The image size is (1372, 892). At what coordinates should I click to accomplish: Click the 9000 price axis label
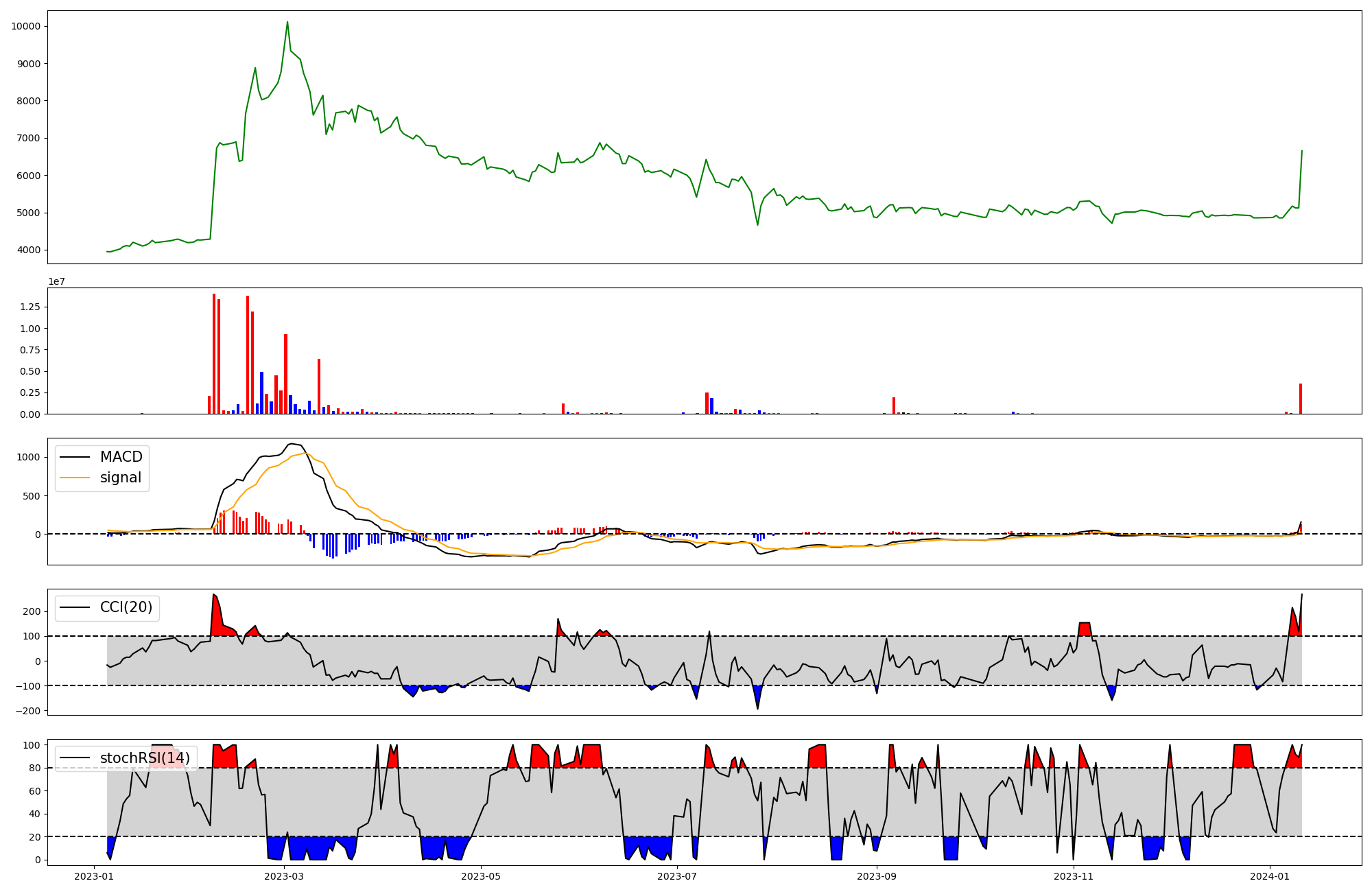pos(28,64)
